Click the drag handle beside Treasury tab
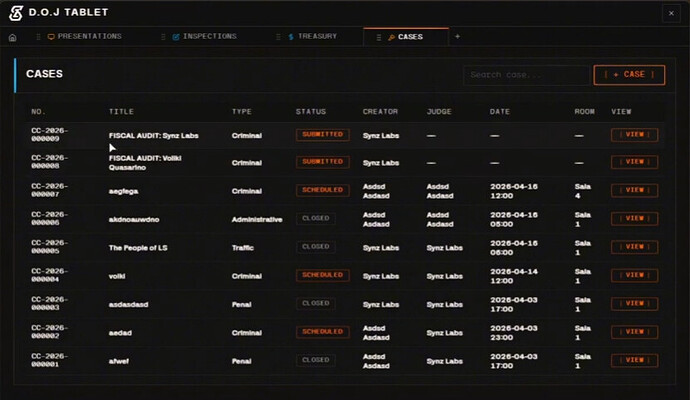The height and width of the screenshot is (400, 690). pos(278,37)
